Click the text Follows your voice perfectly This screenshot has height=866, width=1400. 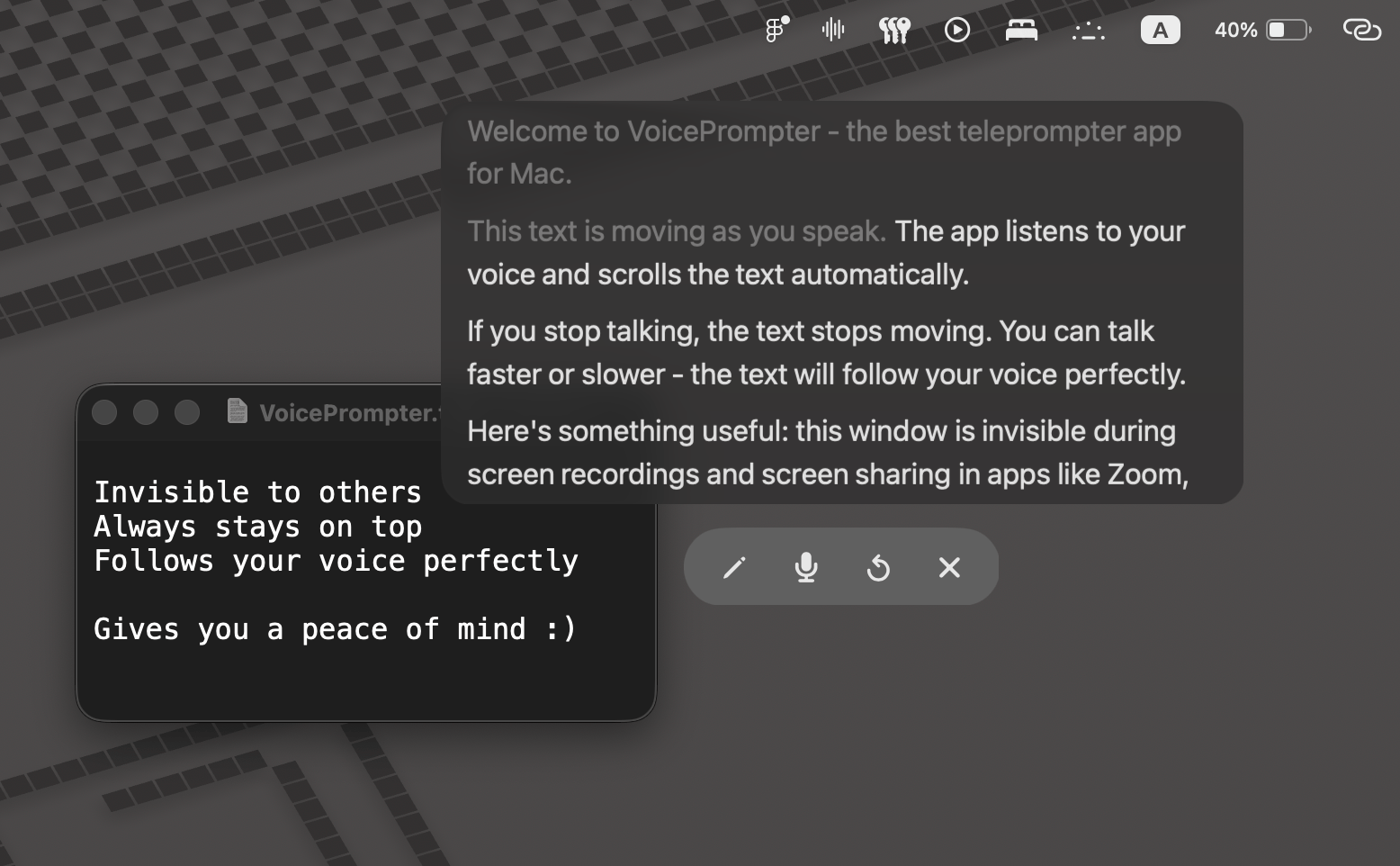point(336,560)
